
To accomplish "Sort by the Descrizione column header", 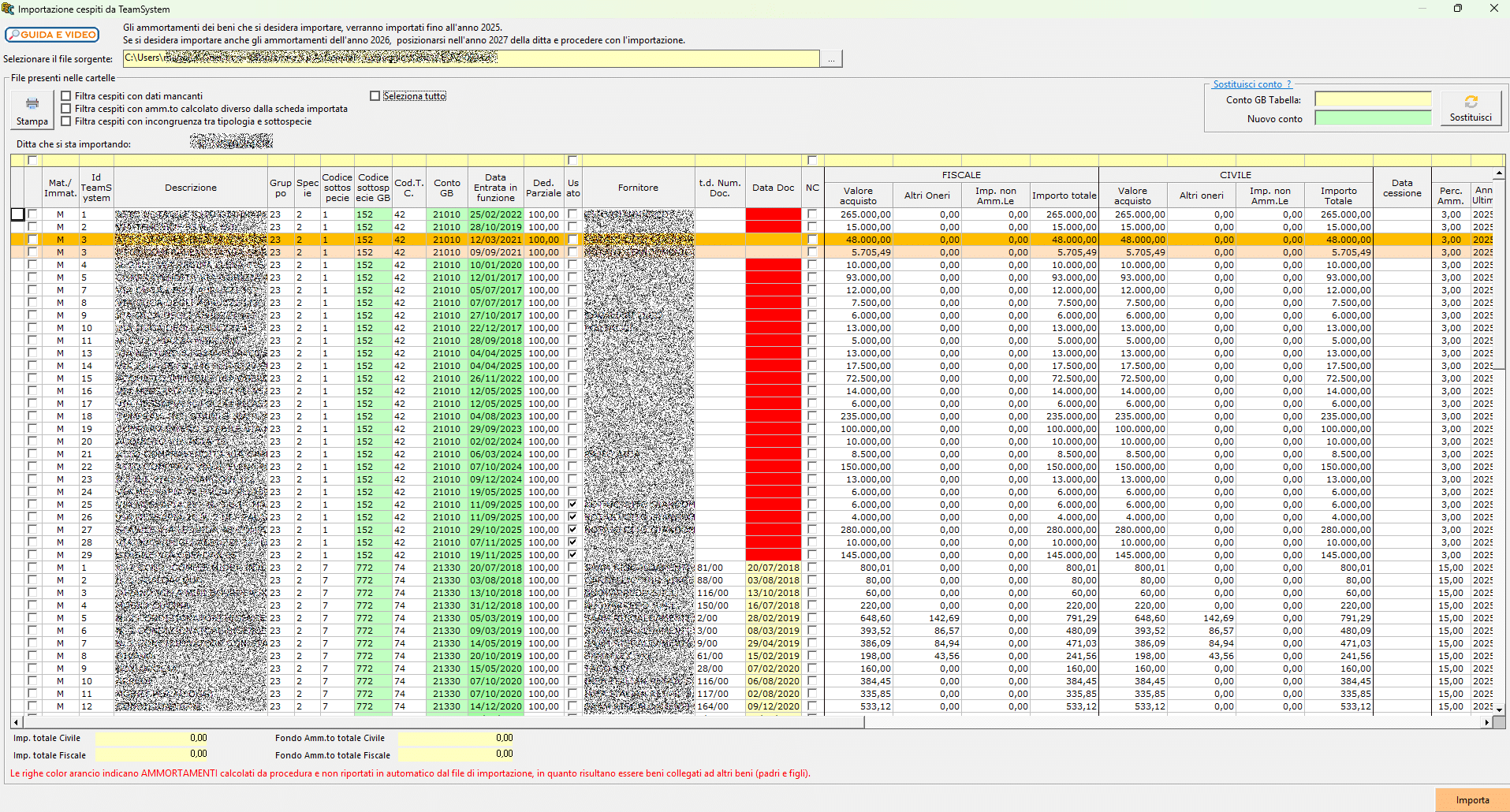I will [x=191, y=188].
